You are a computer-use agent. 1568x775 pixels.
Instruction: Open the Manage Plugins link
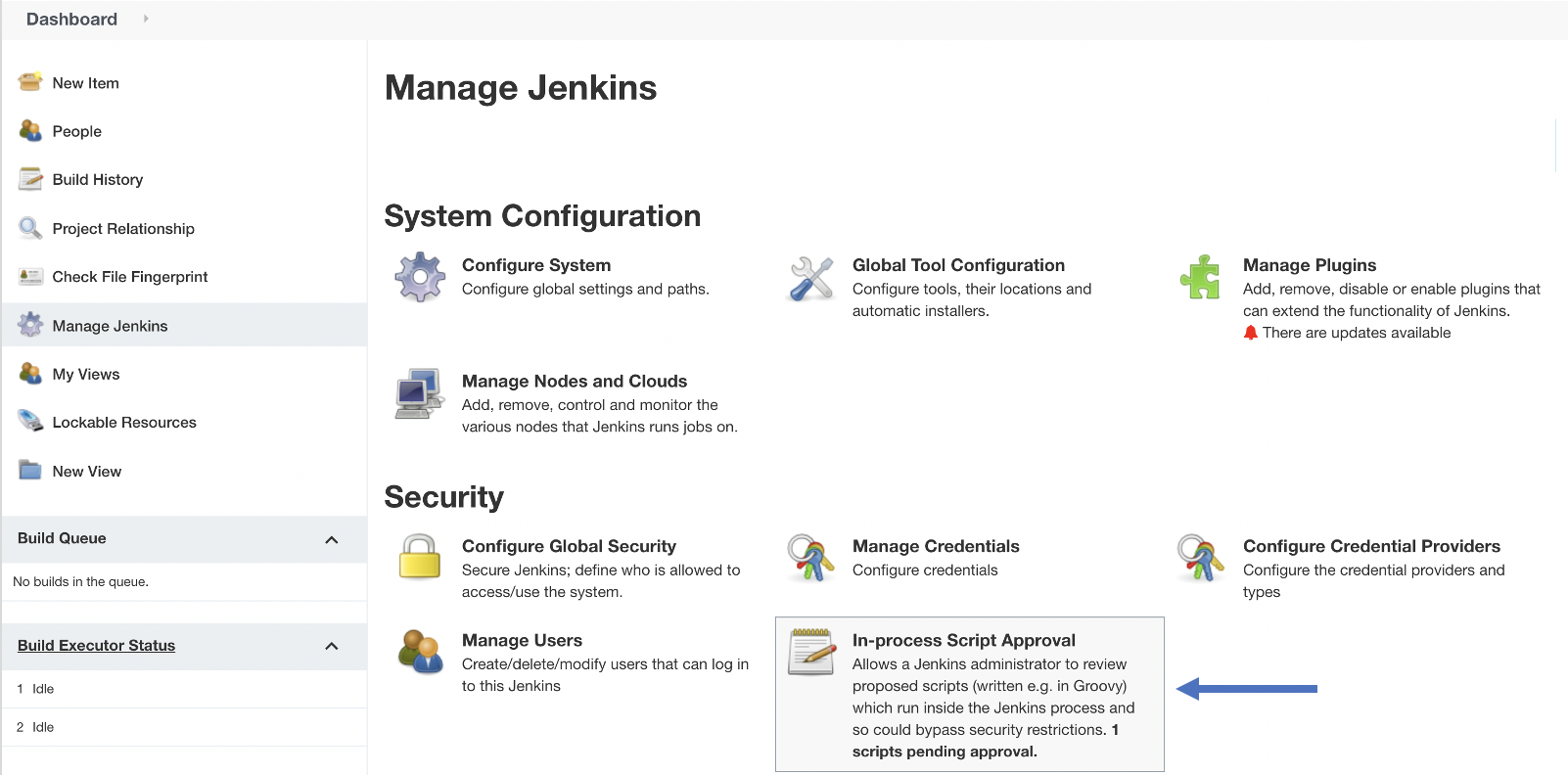1310,265
